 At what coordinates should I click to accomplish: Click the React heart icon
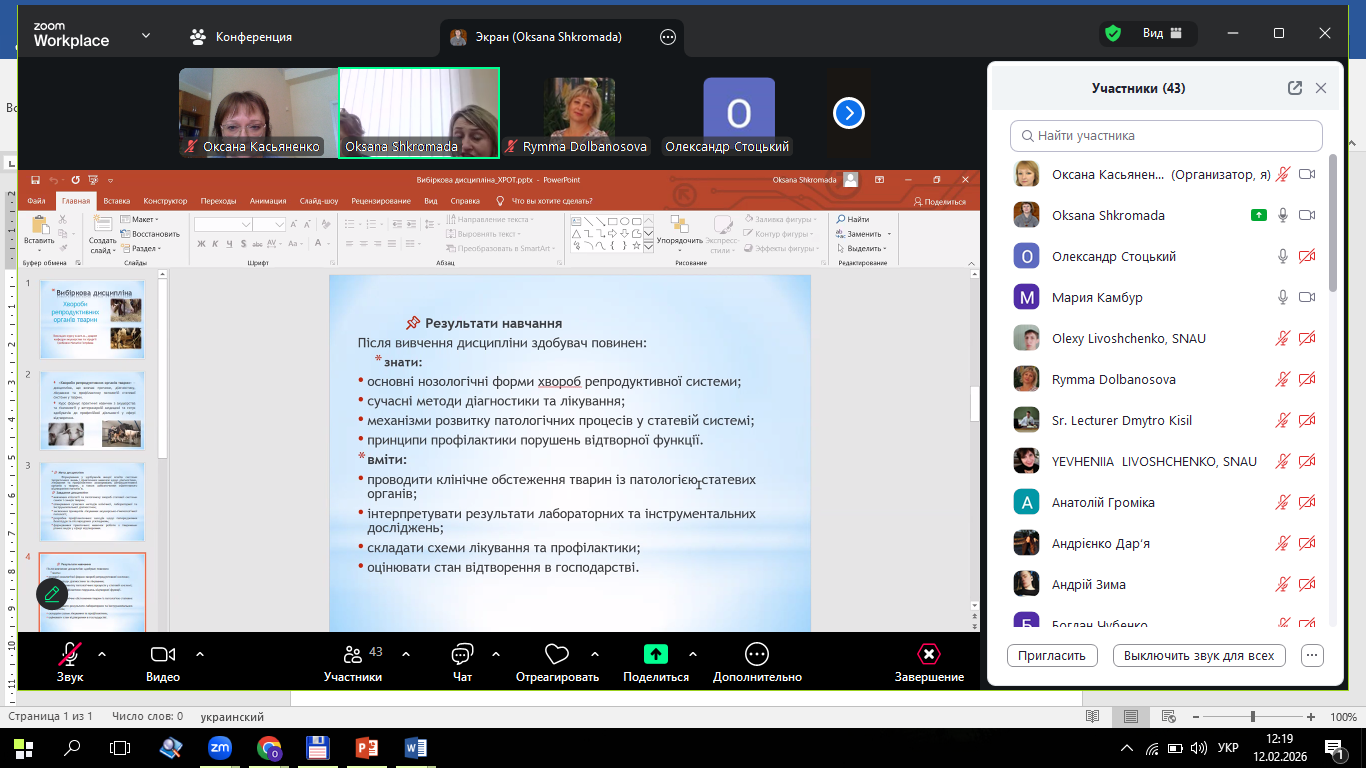pyautogui.click(x=557, y=656)
